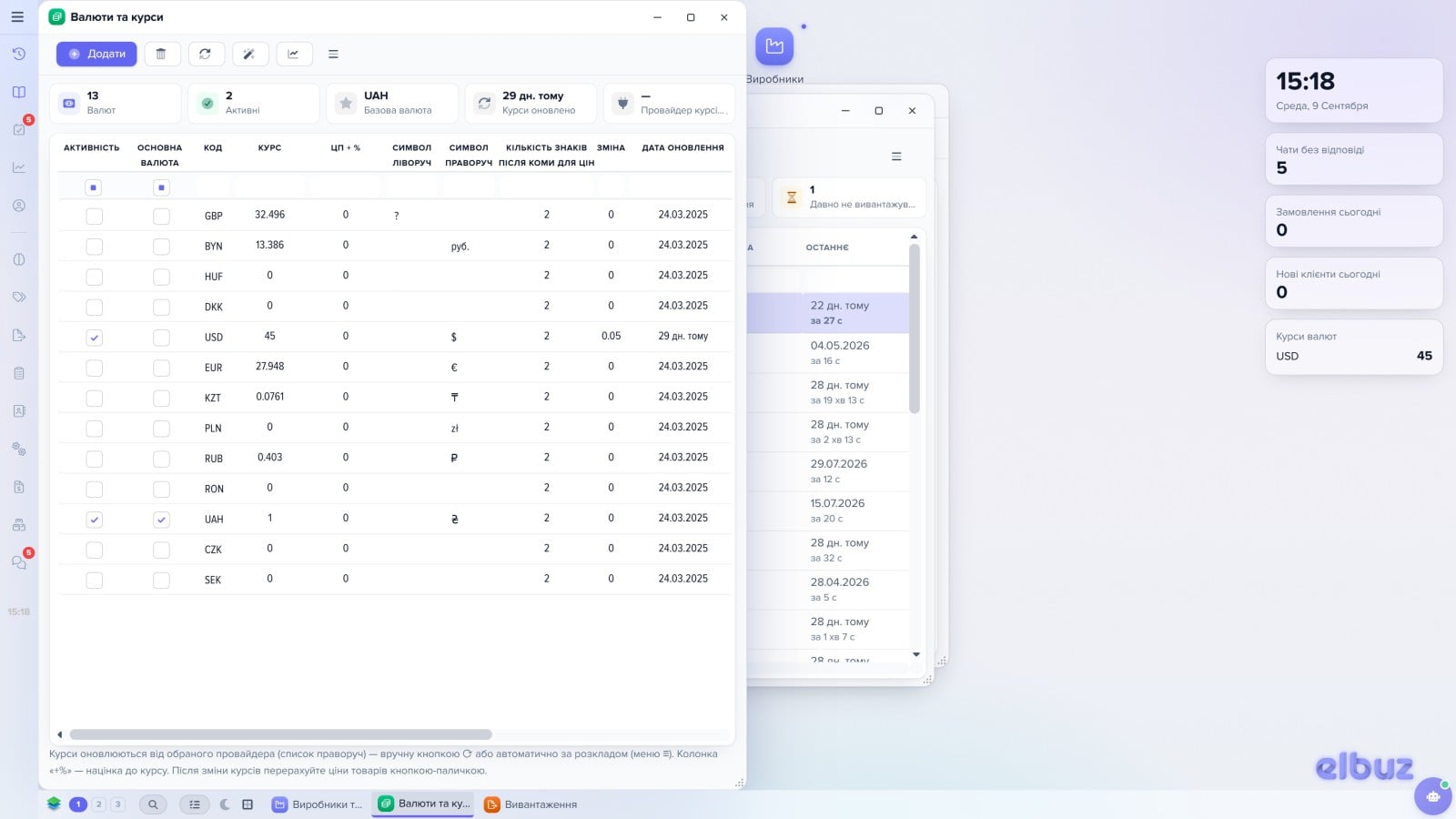Toggle the activity filter checkbox in the header row
Viewport: 1456px width, 819px height.
93,187
